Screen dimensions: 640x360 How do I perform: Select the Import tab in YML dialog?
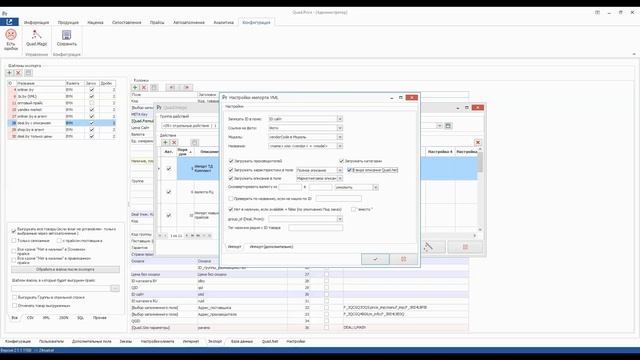point(235,247)
